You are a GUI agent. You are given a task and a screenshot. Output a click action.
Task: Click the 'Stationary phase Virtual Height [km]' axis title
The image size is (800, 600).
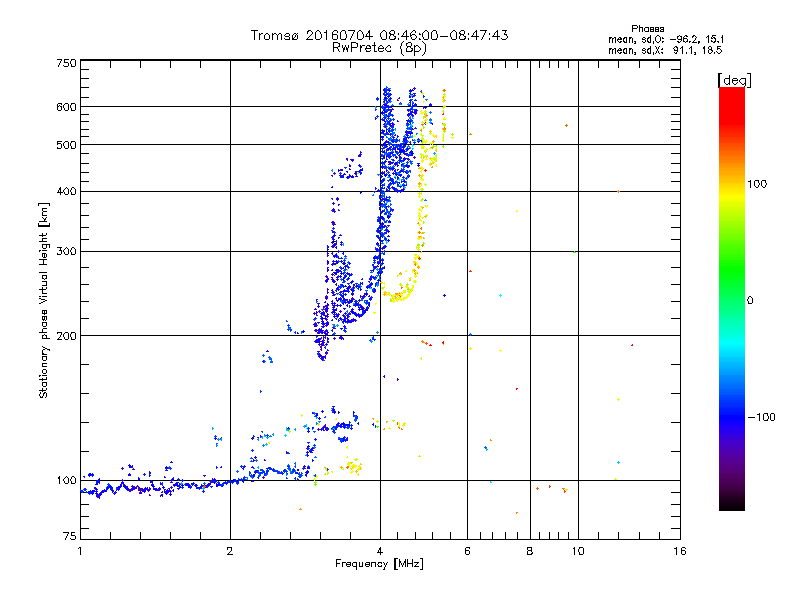[x=44, y=301]
